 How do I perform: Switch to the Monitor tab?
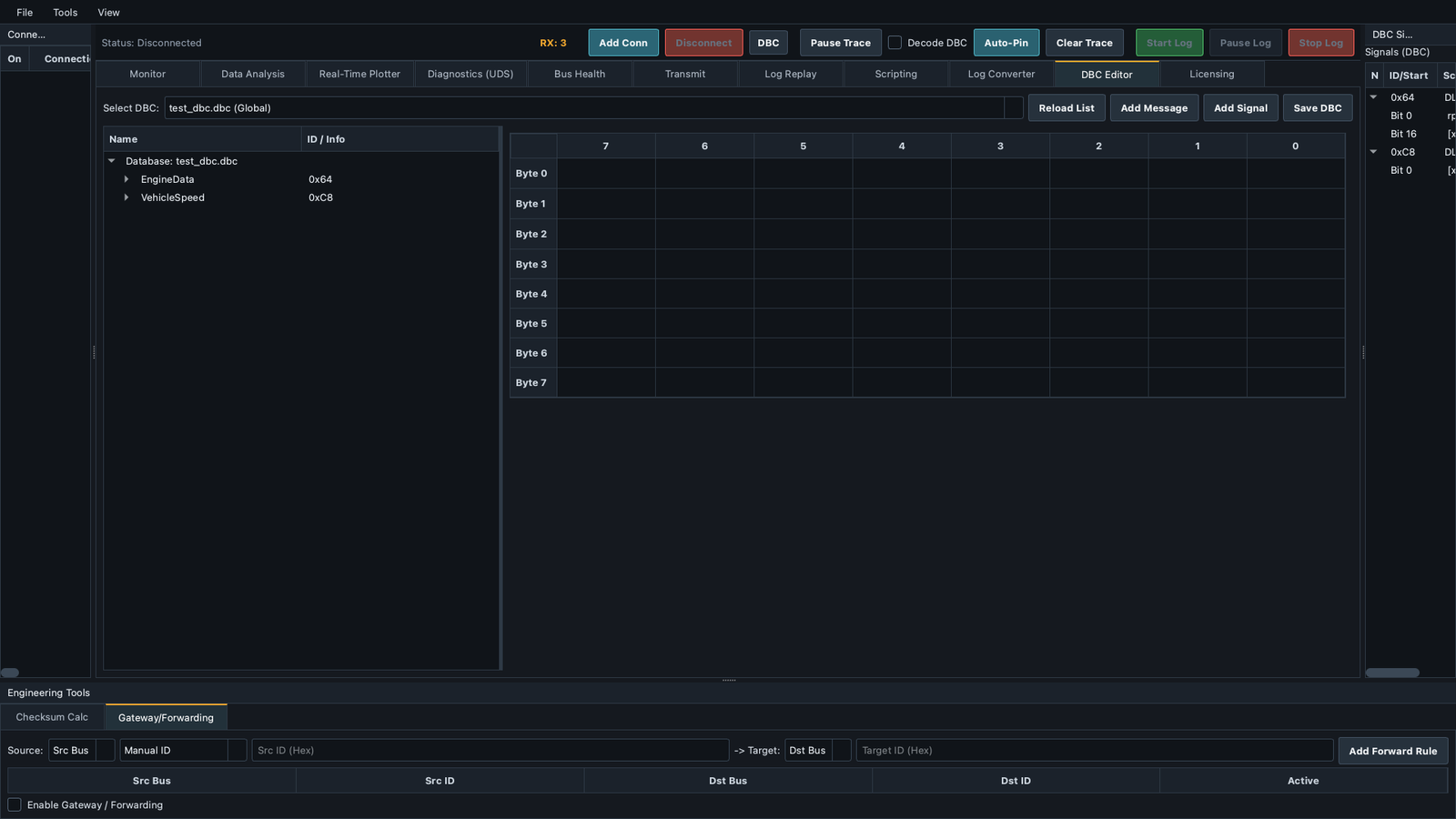pyautogui.click(x=147, y=74)
